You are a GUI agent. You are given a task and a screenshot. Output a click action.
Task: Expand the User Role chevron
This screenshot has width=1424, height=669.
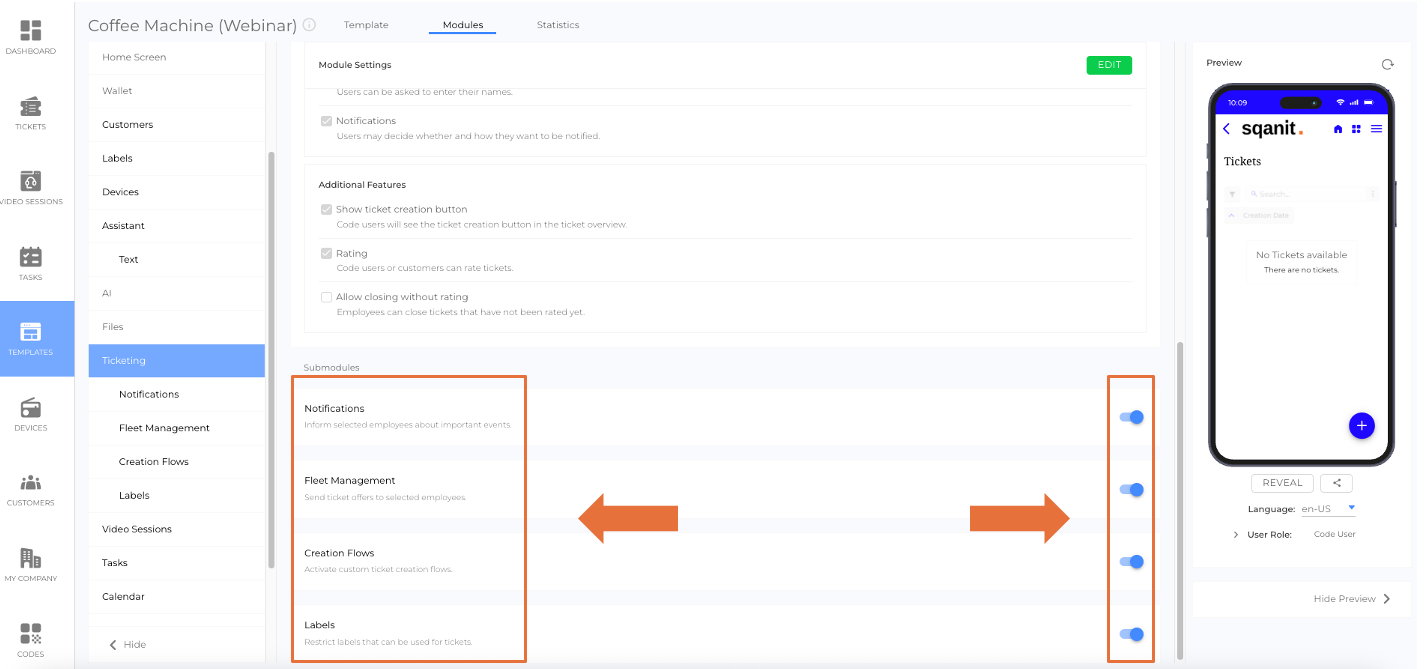point(1236,535)
